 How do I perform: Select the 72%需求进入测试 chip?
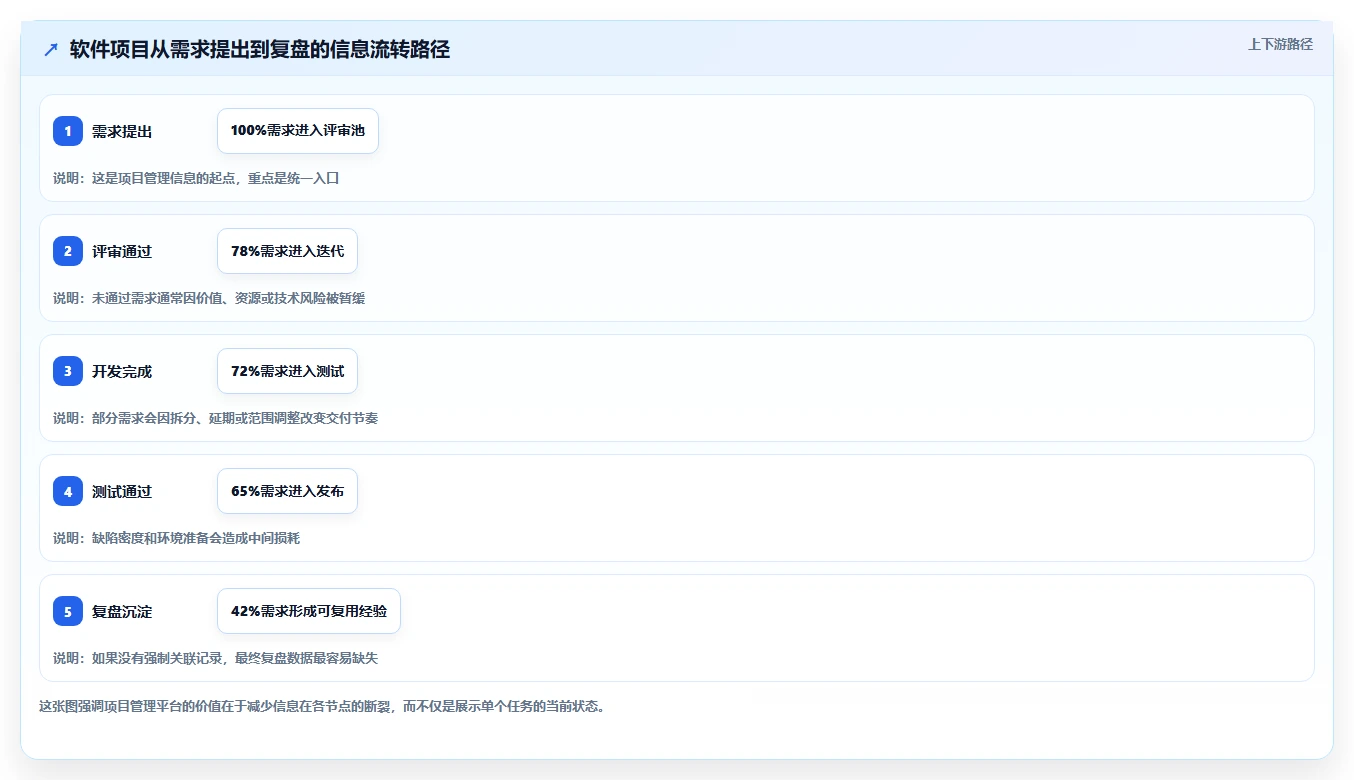pyautogui.click(x=287, y=371)
